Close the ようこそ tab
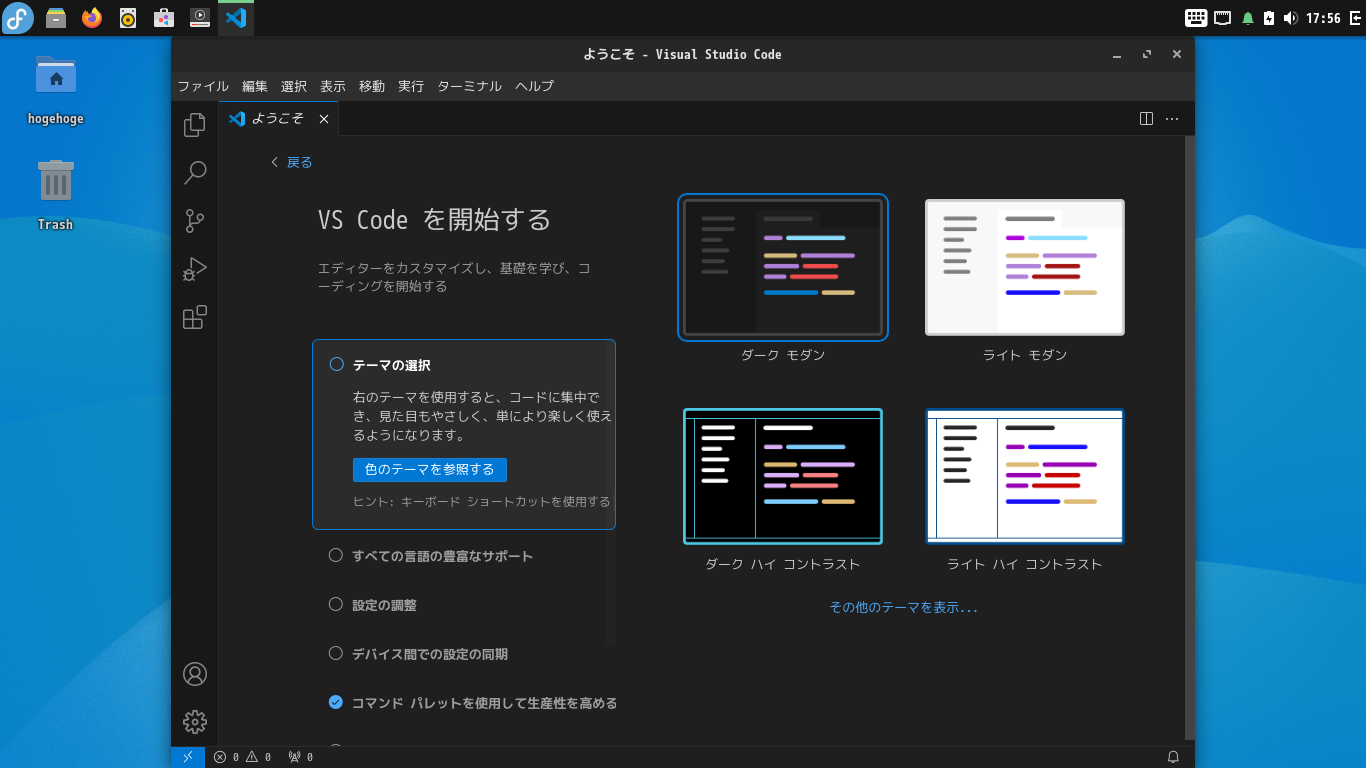Viewport: 1366px width, 768px height. click(x=324, y=119)
